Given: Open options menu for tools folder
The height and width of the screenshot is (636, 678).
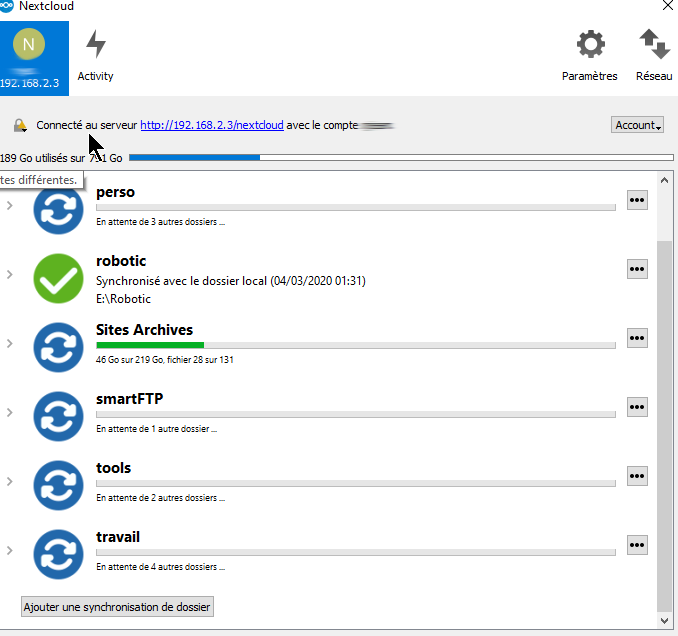Looking at the screenshot, I should 637,476.
